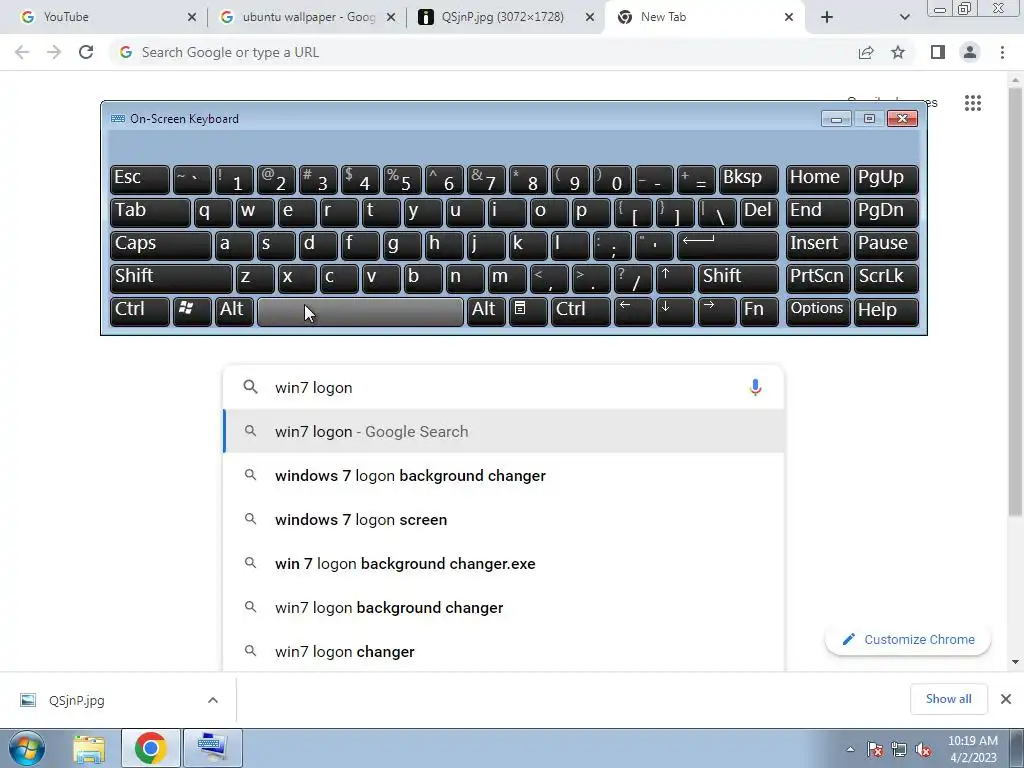The height and width of the screenshot is (768, 1024).
Task: Click the Windows Start orb
Action: (x=27, y=748)
